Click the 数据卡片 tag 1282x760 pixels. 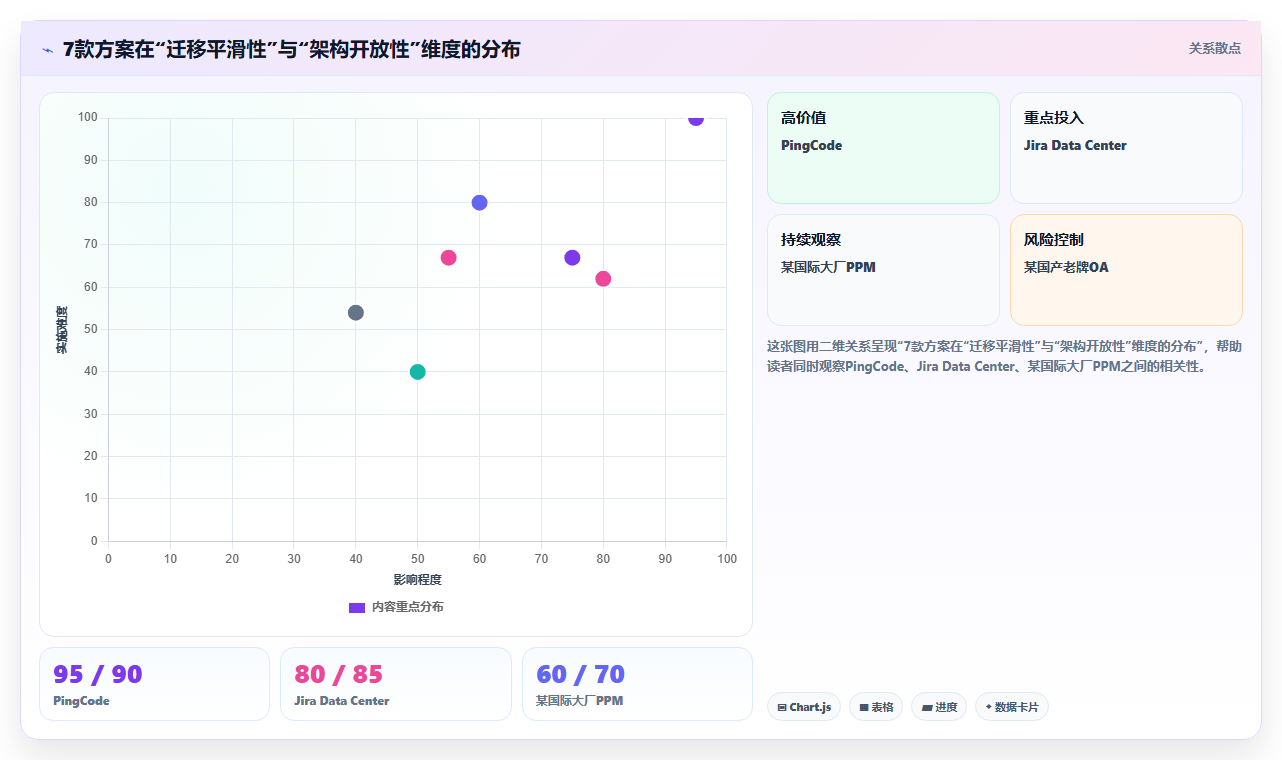1012,707
